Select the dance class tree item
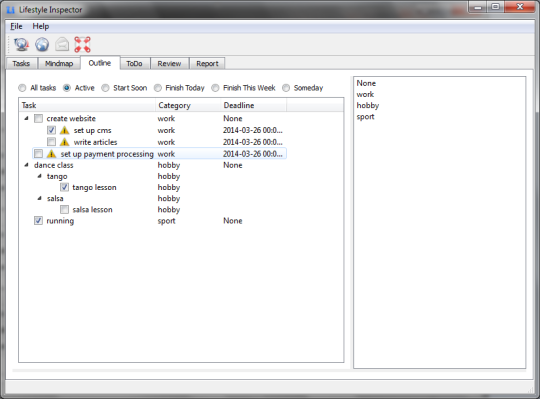The height and width of the screenshot is (399, 540). (53, 165)
